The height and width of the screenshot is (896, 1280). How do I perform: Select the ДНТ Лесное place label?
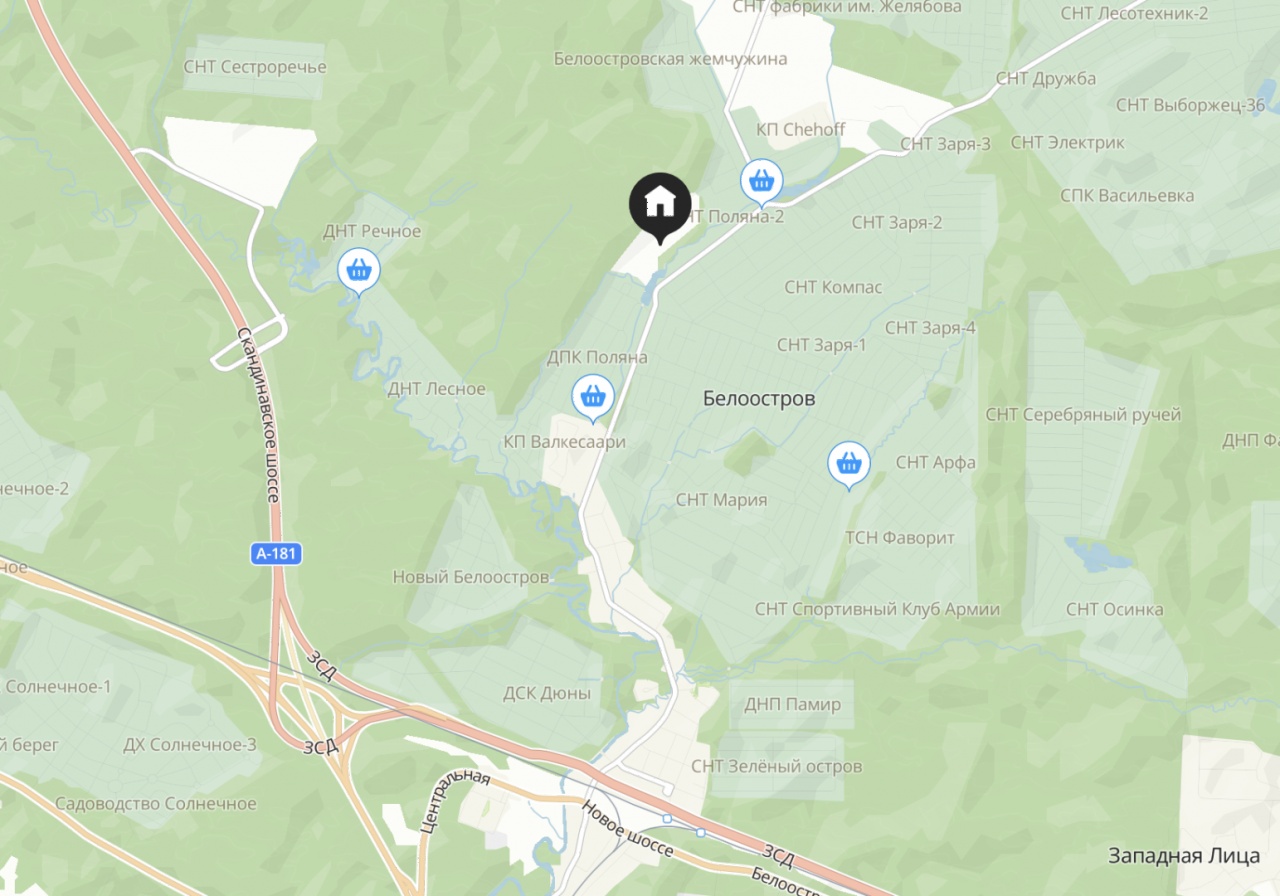click(436, 389)
